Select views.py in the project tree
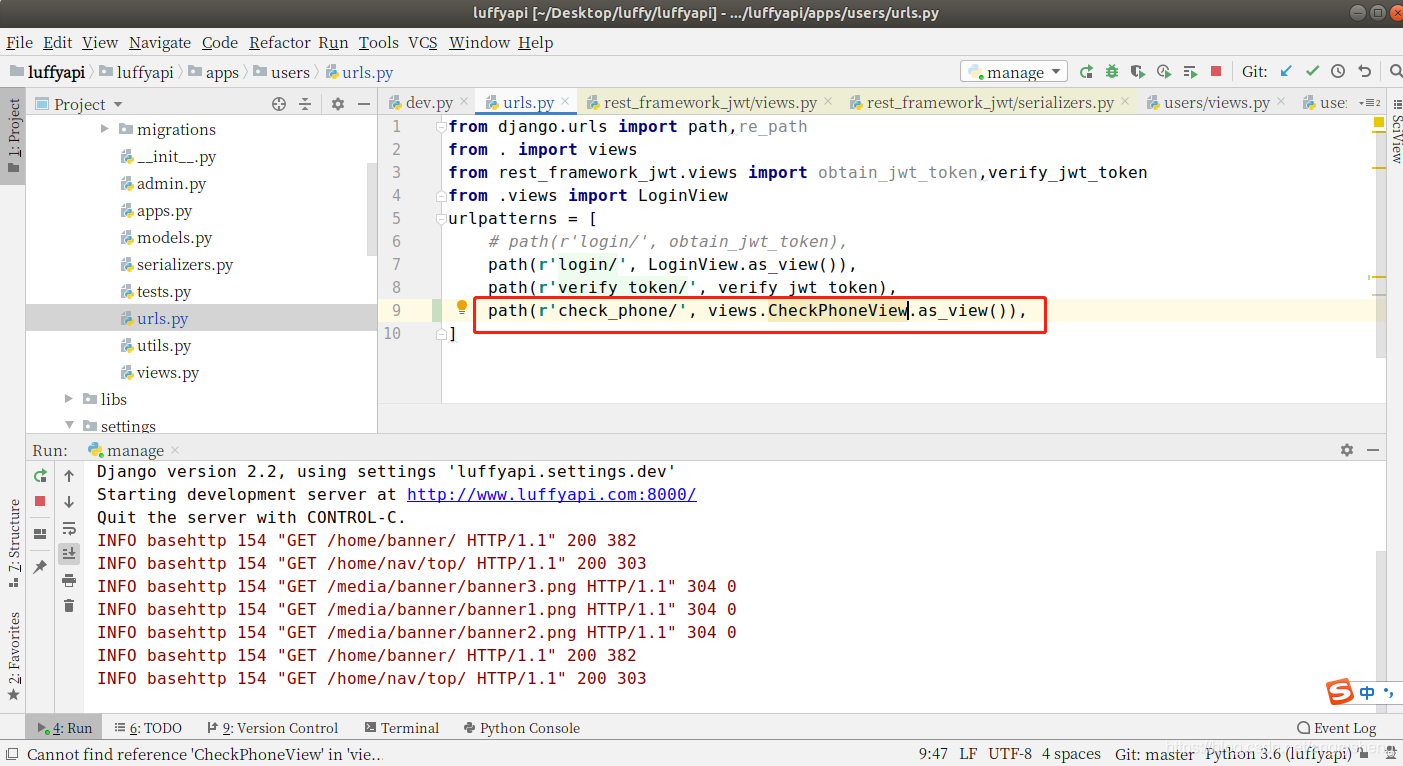1403x766 pixels. click(167, 373)
